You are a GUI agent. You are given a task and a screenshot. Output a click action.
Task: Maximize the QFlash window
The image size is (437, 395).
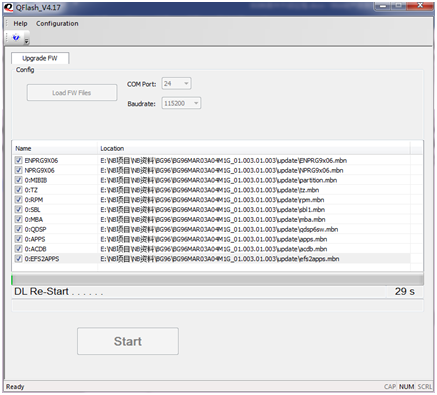coord(399,6)
